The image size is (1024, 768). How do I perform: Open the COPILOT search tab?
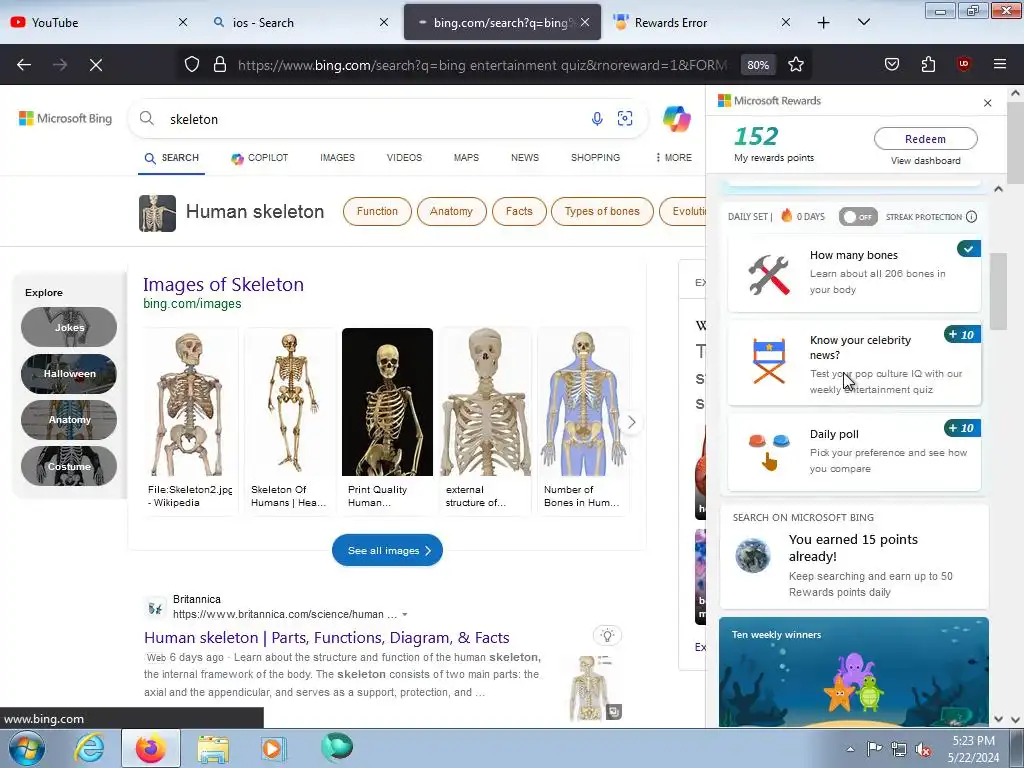pyautogui.click(x=259, y=158)
